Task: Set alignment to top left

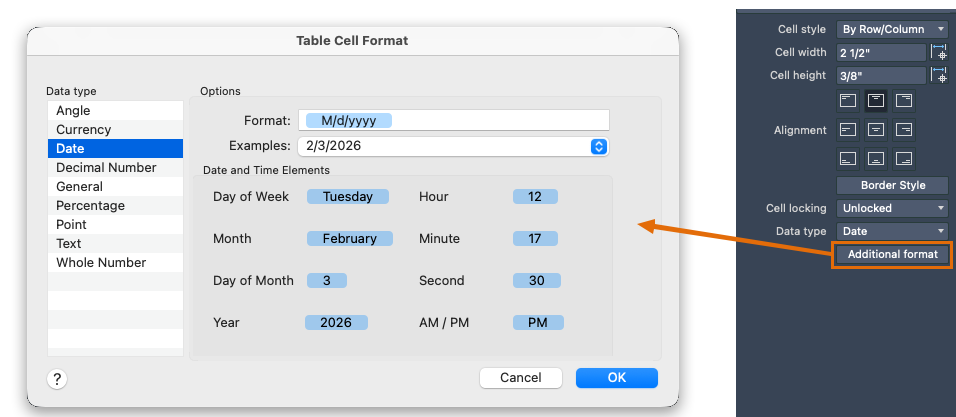Action: click(848, 100)
